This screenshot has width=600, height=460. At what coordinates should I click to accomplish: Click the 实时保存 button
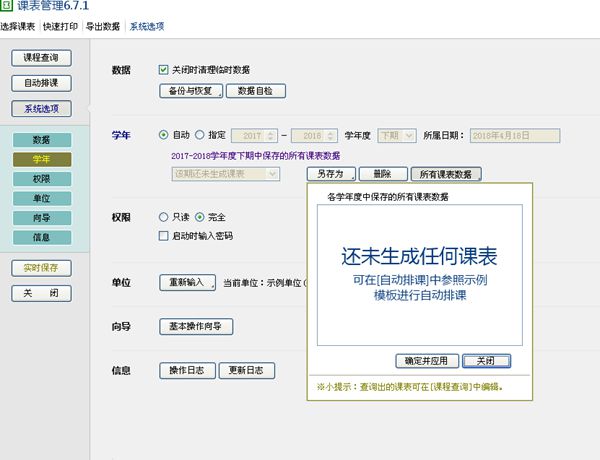click(41, 268)
